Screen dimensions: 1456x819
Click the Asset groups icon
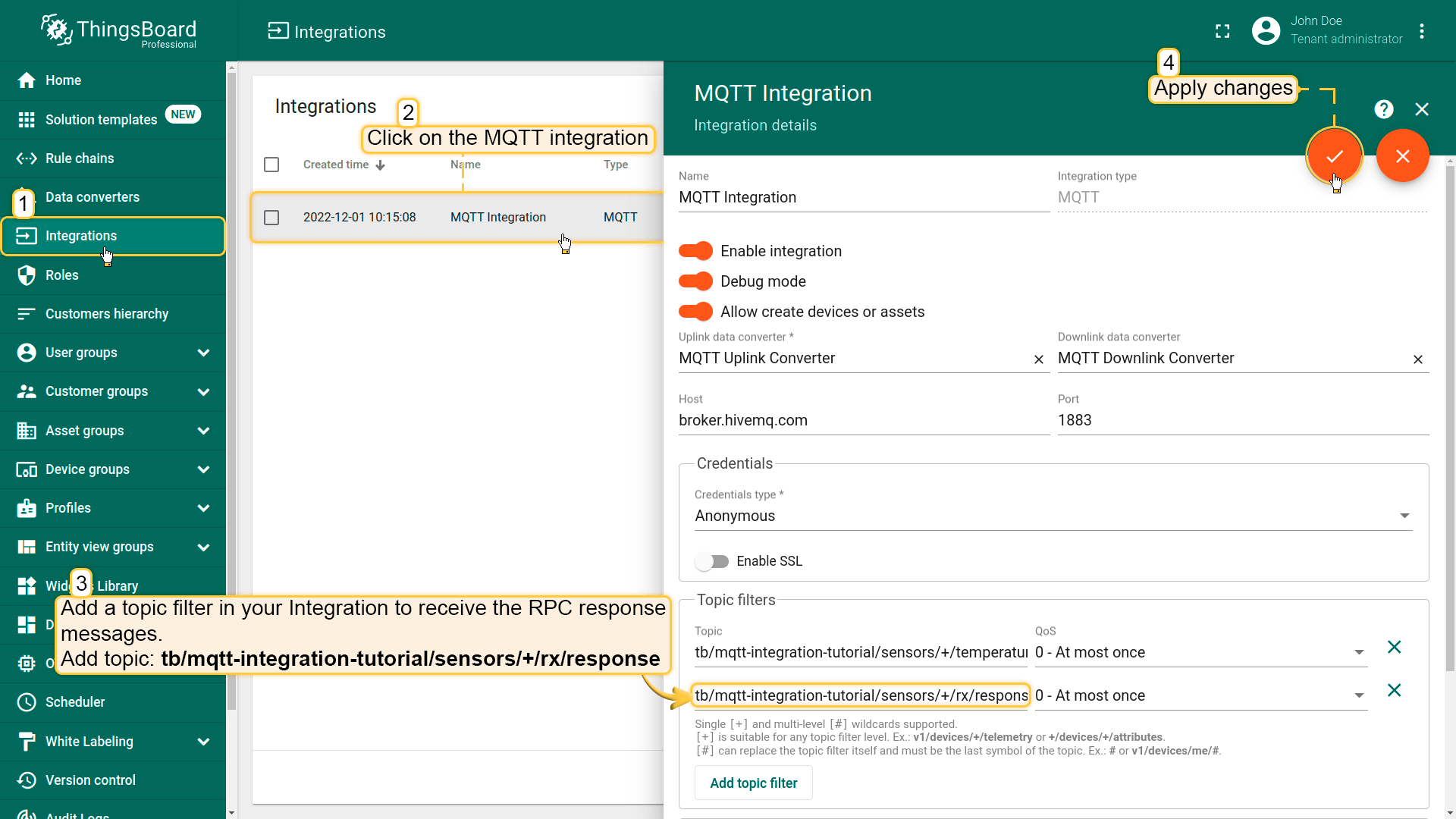27,431
